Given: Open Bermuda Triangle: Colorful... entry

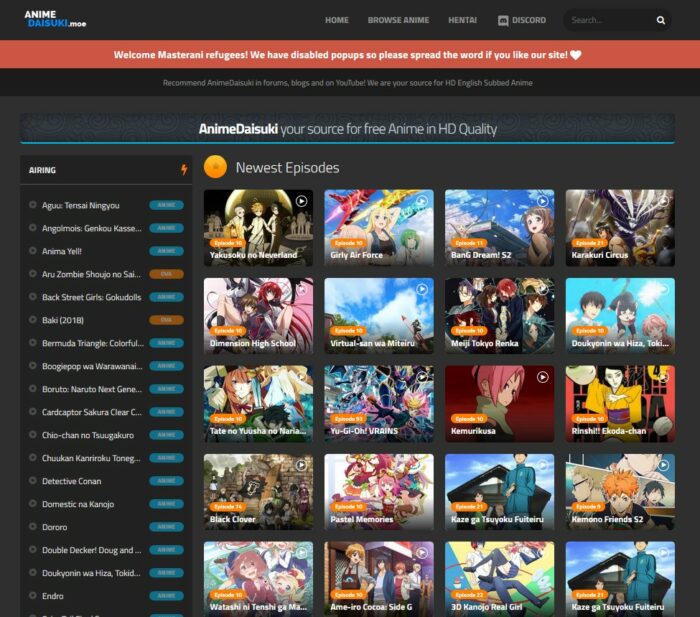Looking at the screenshot, I should click(93, 343).
